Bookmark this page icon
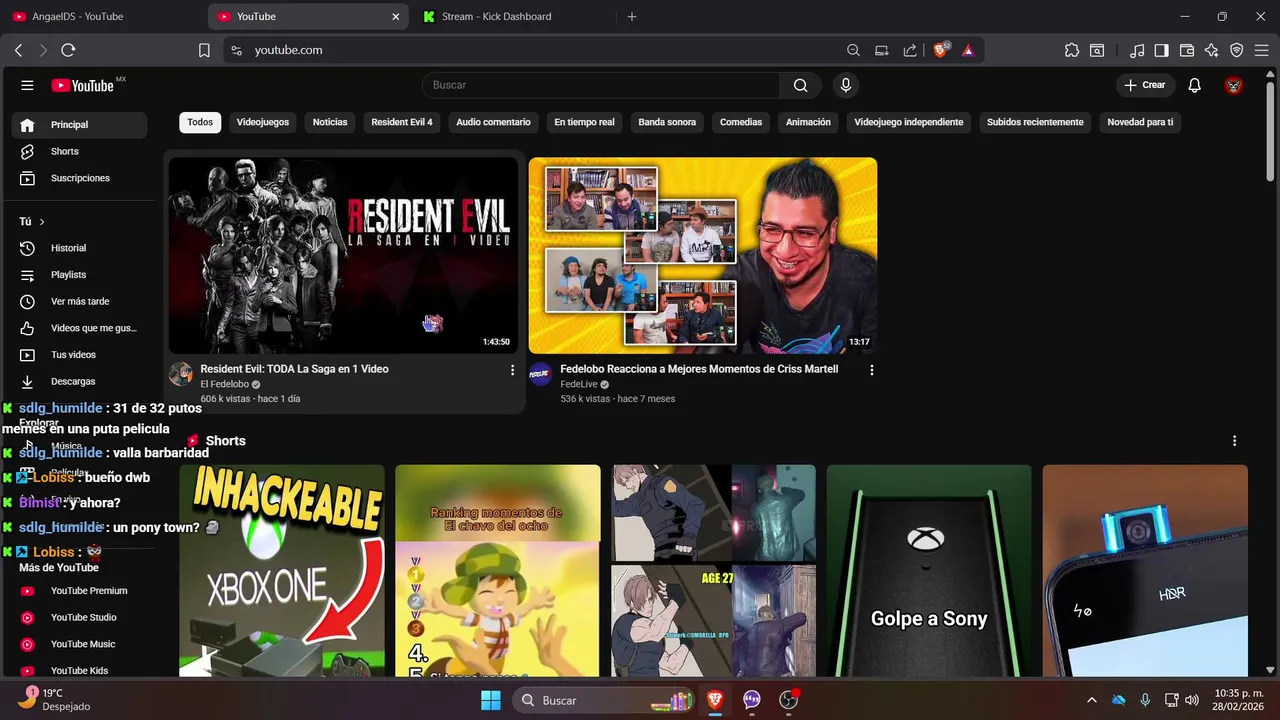1280x720 pixels. point(204,50)
